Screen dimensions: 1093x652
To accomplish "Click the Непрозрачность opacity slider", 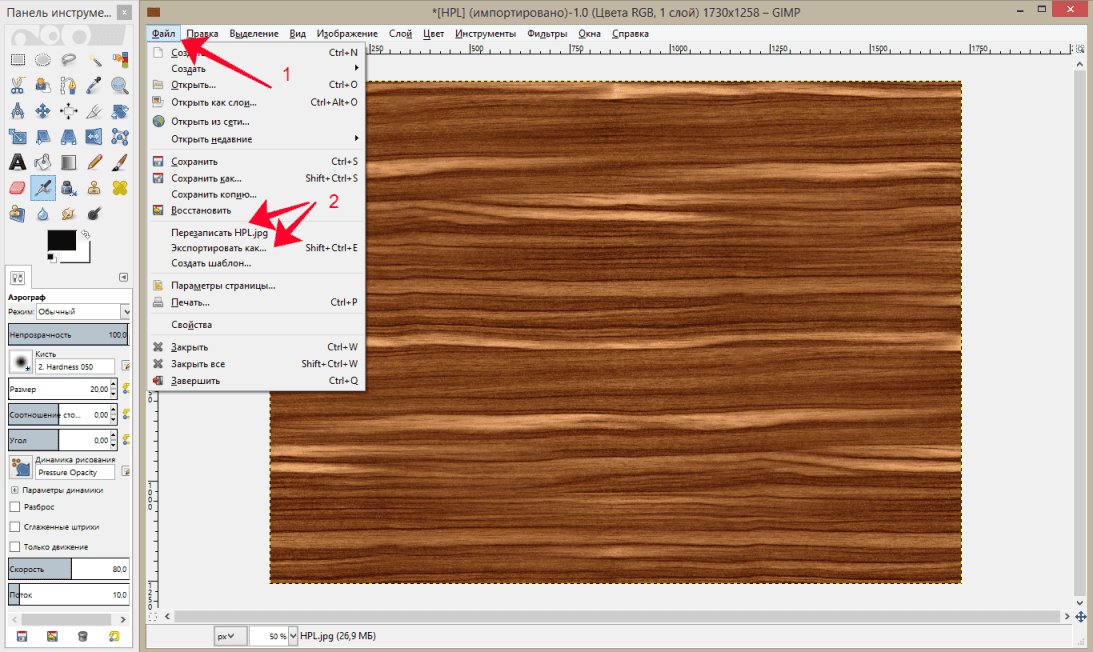I will tap(68, 335).
